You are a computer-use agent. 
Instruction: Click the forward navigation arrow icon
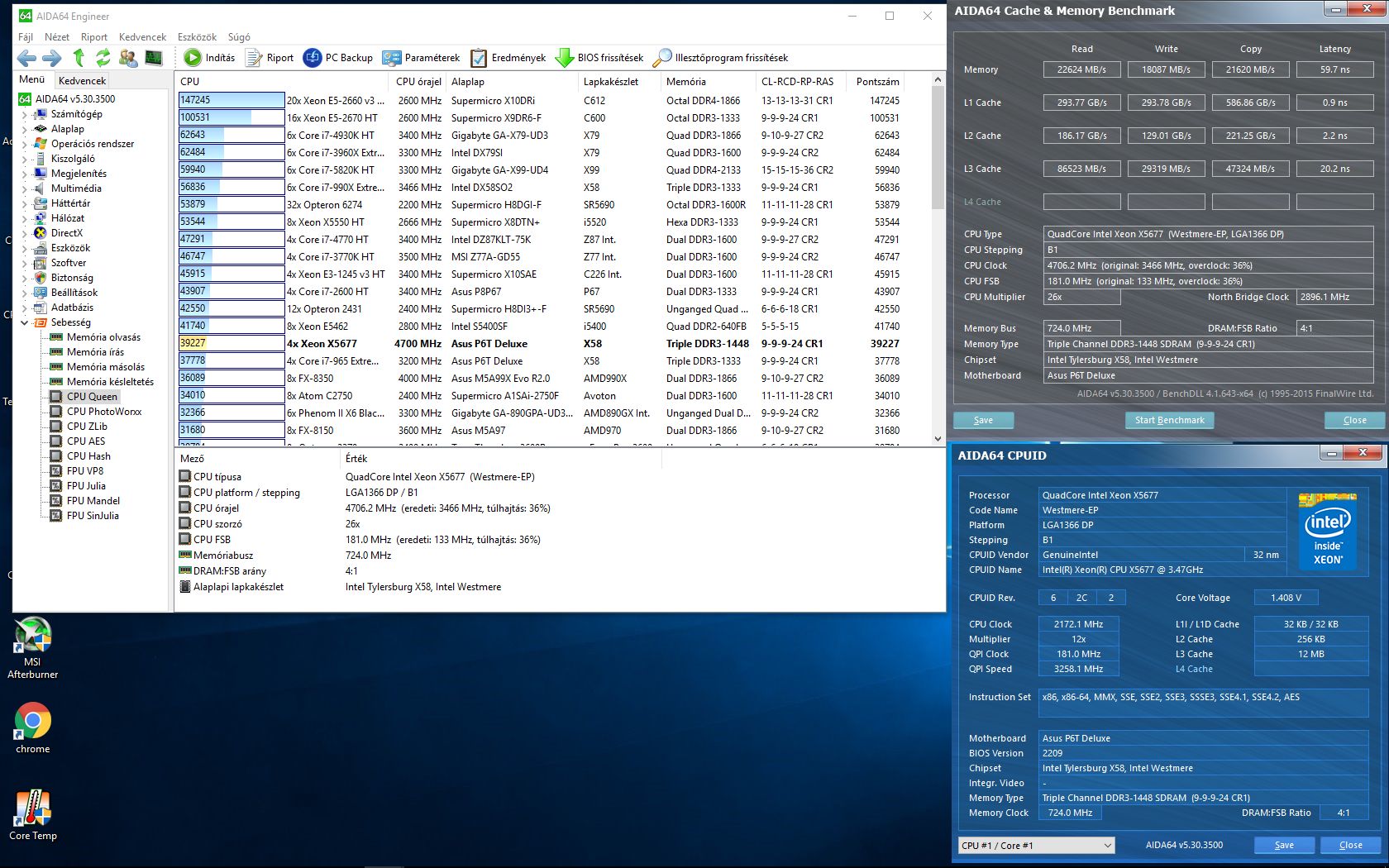click(x=51, y=58)
